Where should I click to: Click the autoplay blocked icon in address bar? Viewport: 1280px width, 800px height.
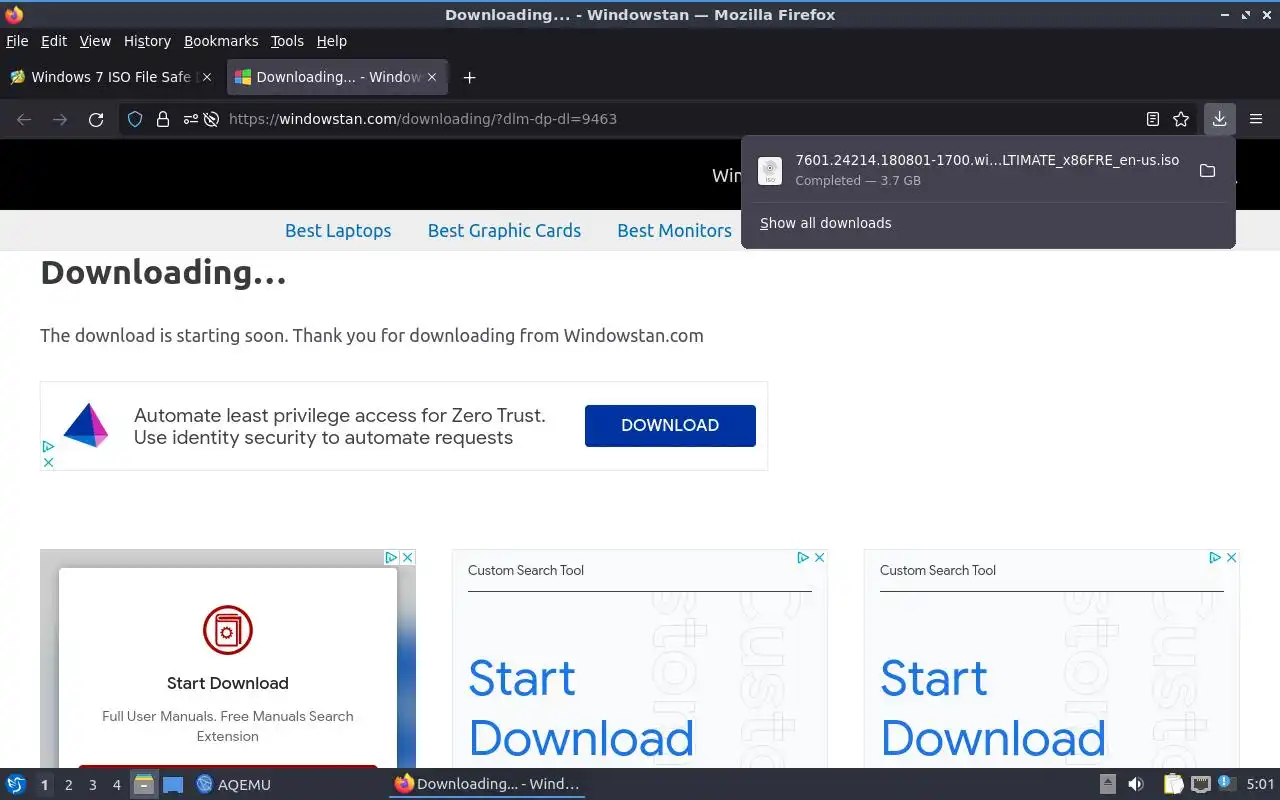211,119
